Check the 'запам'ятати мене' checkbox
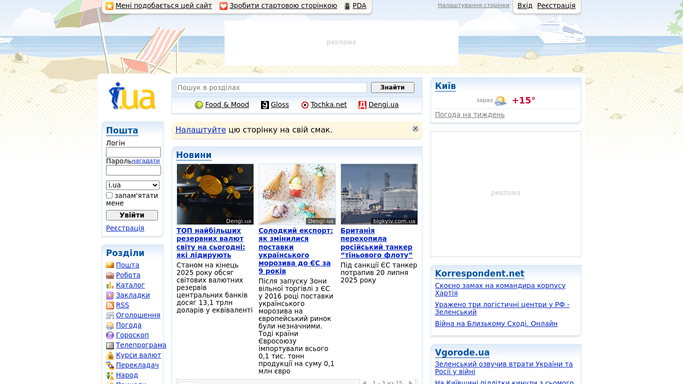Screen dimensions: 683x384 [109, 195]
